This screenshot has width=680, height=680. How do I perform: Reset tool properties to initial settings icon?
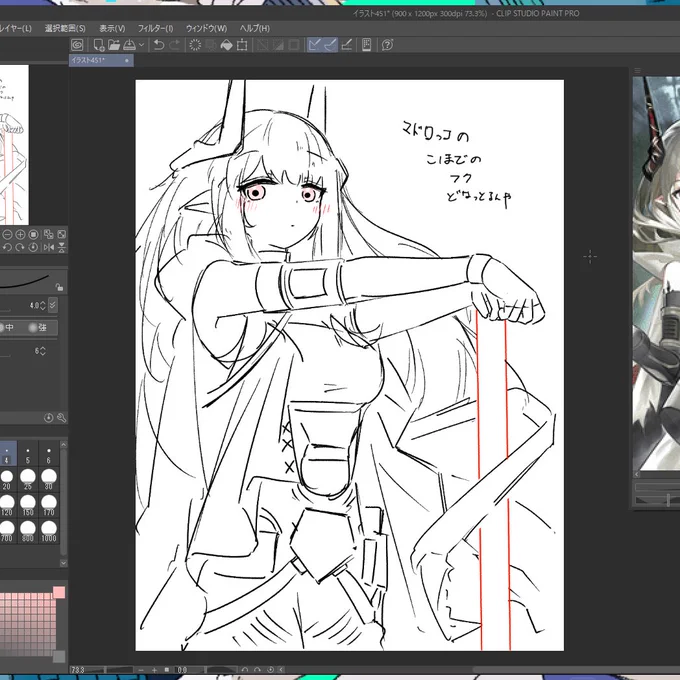49,418
